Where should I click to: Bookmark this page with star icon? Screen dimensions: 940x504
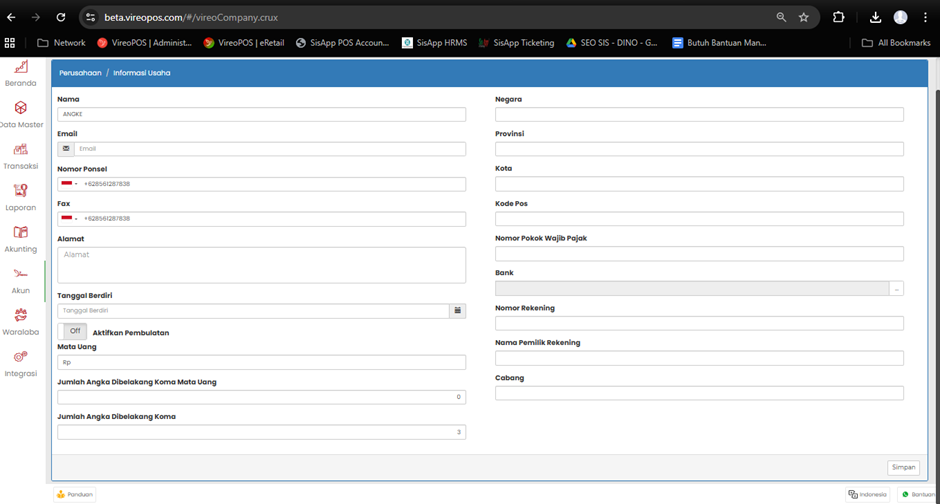[803, 17]
